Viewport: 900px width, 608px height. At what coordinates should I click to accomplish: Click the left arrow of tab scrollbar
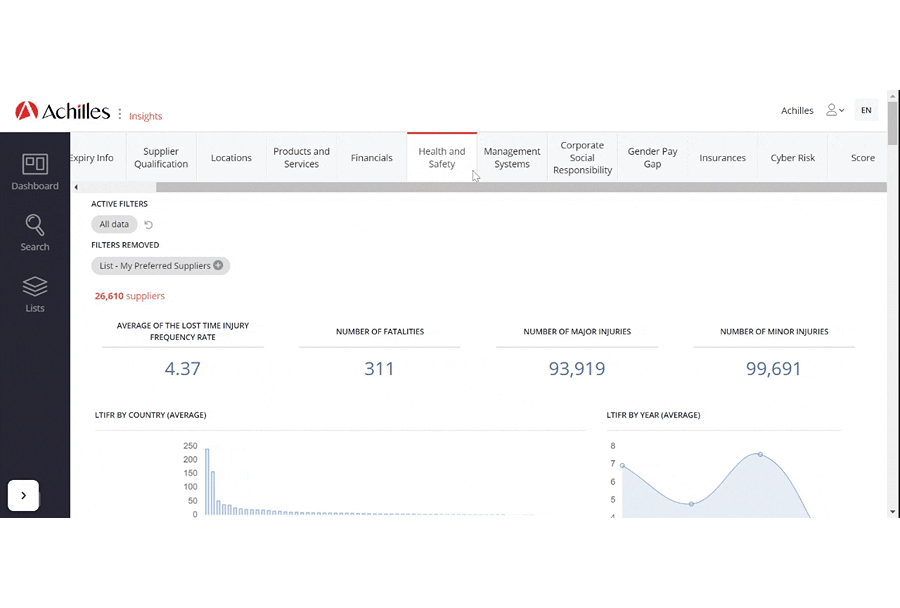(76, 187)
